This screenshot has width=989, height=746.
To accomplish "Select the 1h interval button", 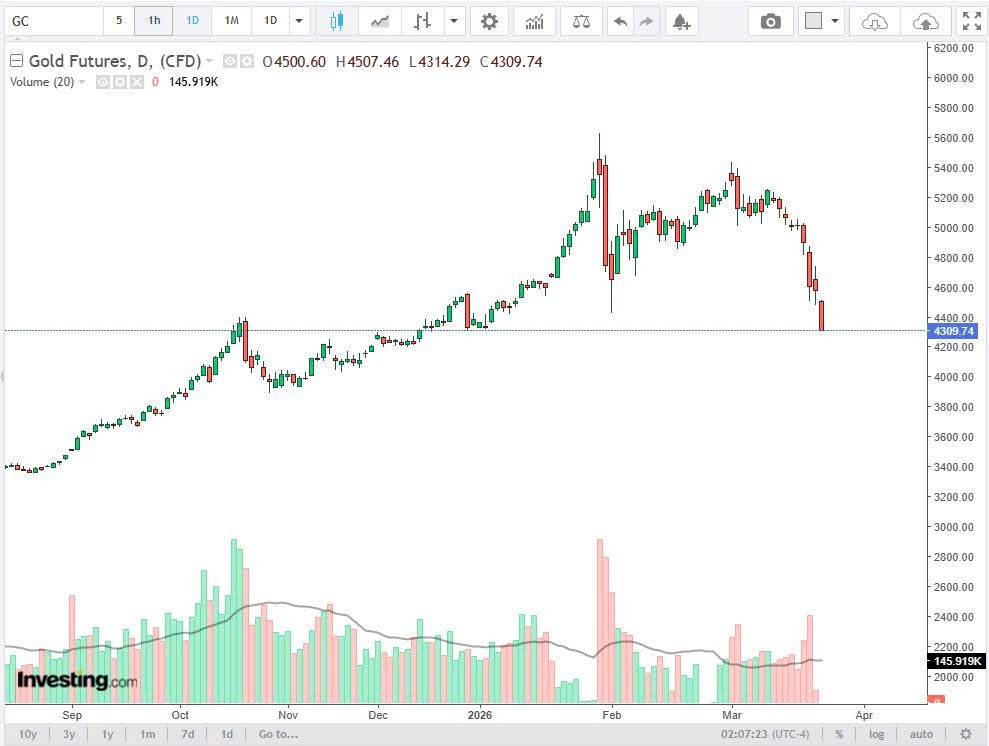I will click(x=154, y=21).
